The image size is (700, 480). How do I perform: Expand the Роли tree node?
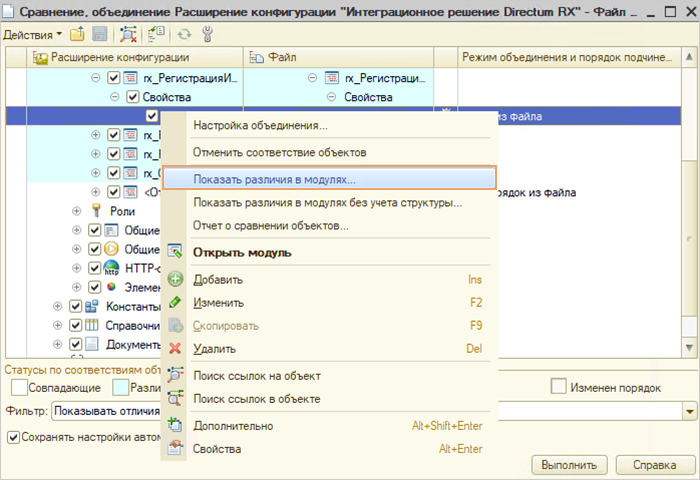pos(76,211)
